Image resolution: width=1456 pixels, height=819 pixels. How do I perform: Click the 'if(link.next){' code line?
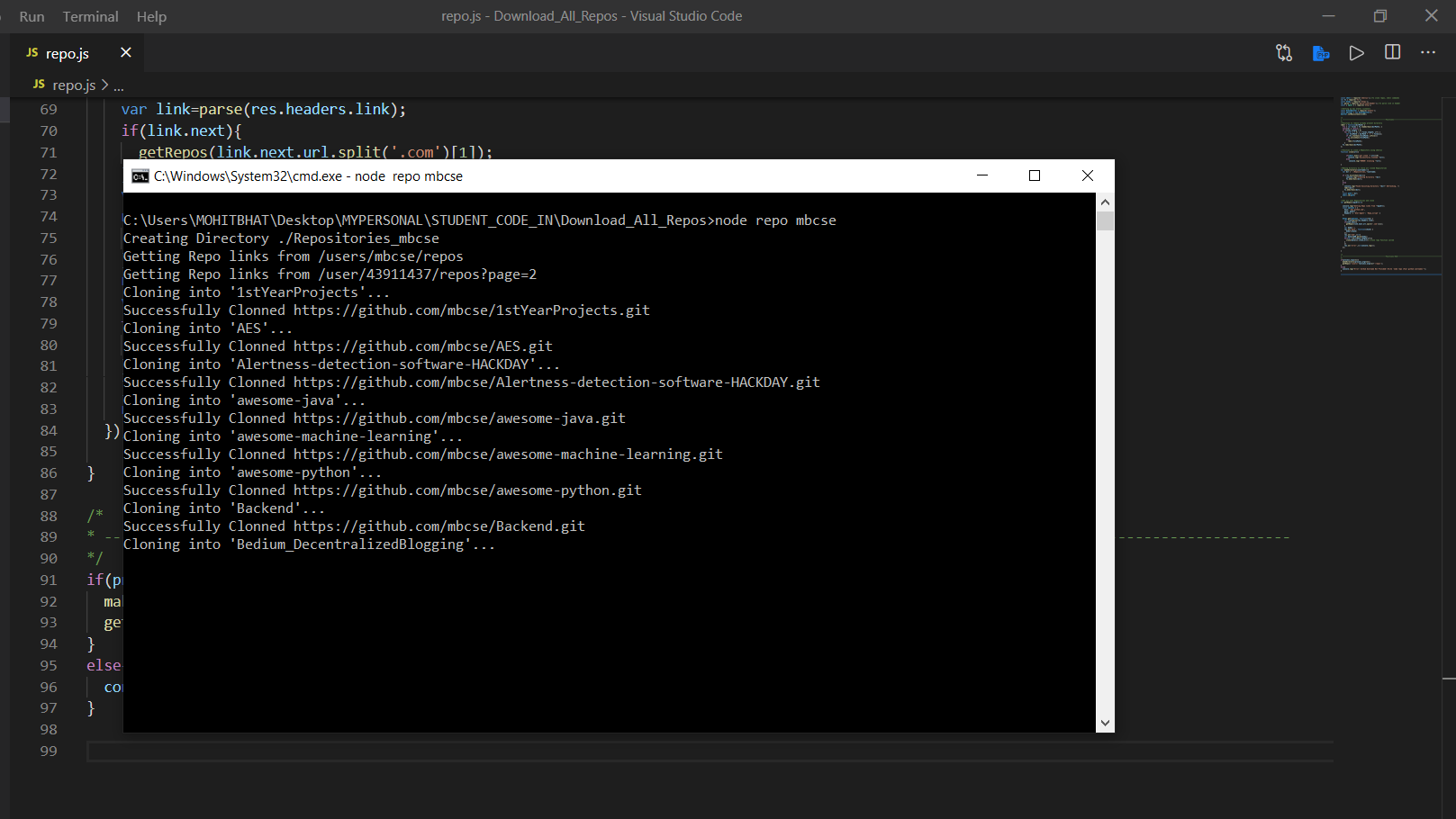click(x=182, y=131)
